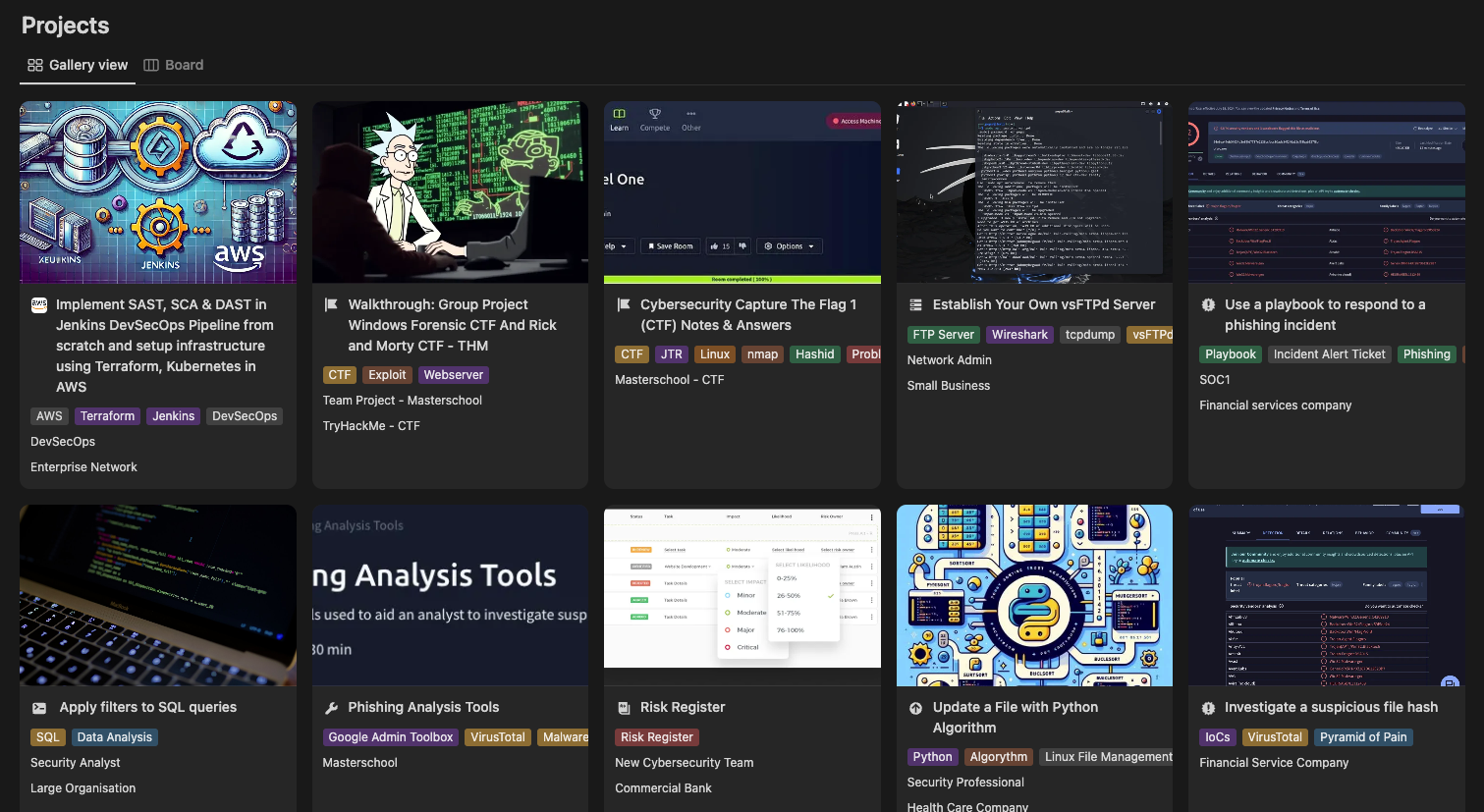Image resolution: width=1484 pixels, height=812 pixels.
Task: Click wrench icon beside Phishing Analysis Tools
Action: click(x=331, y=707)
